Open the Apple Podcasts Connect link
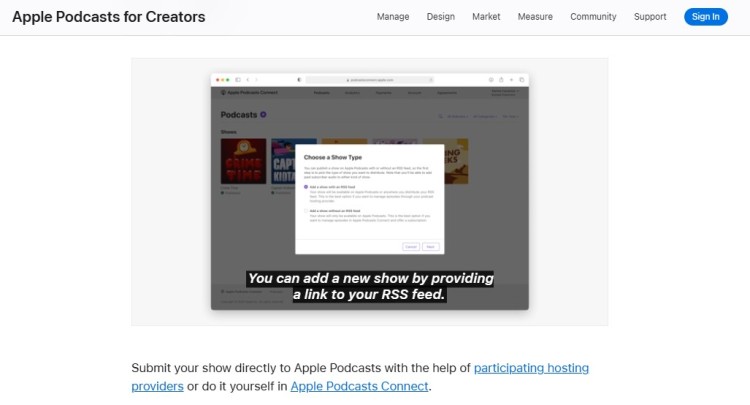This screenshot has height=405, width=750. click(359, 386)
